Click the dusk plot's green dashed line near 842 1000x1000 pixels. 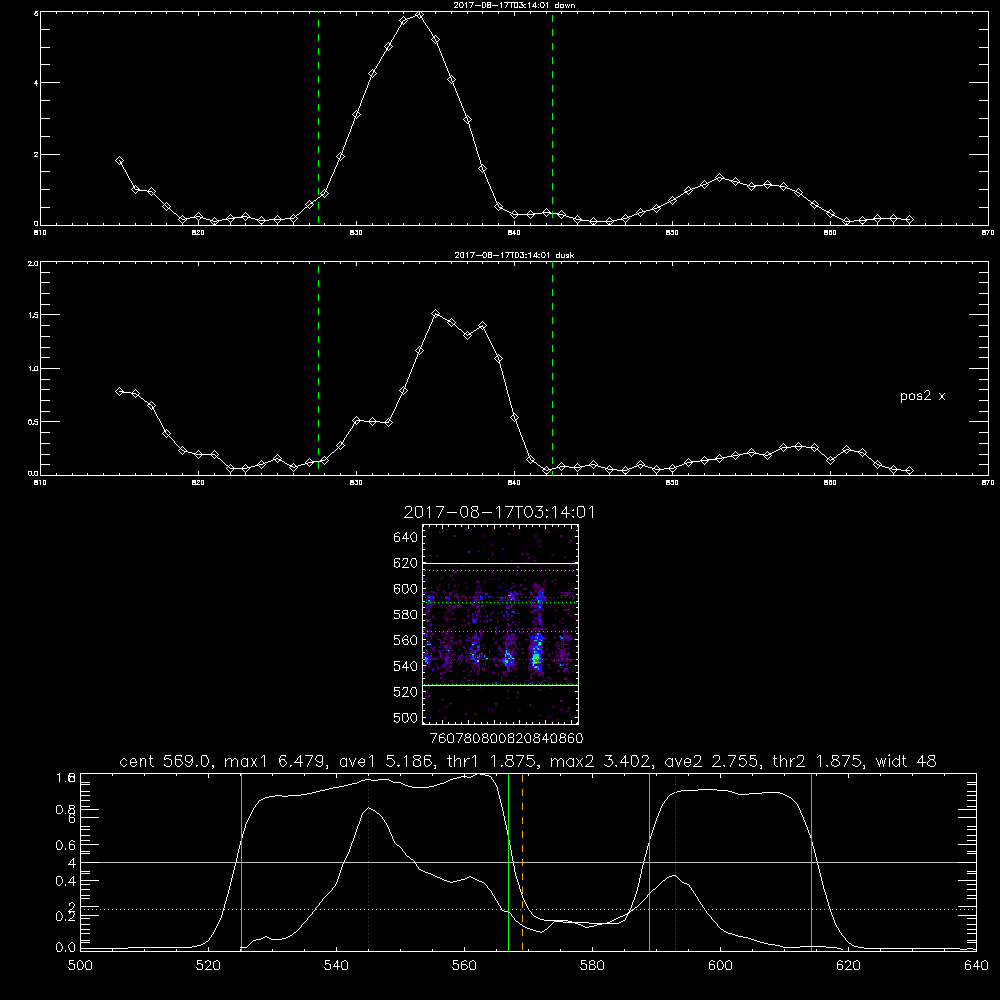[552, 368]
